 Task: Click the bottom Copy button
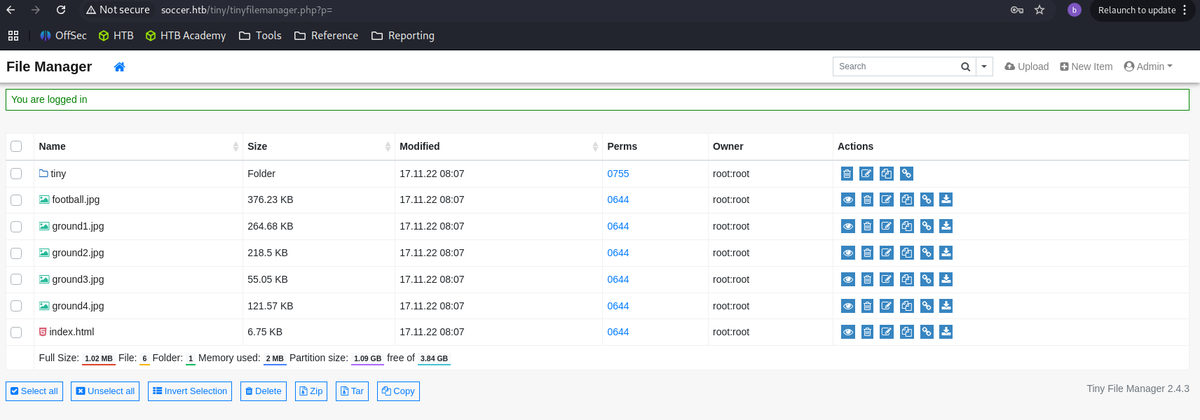(398, 391)
